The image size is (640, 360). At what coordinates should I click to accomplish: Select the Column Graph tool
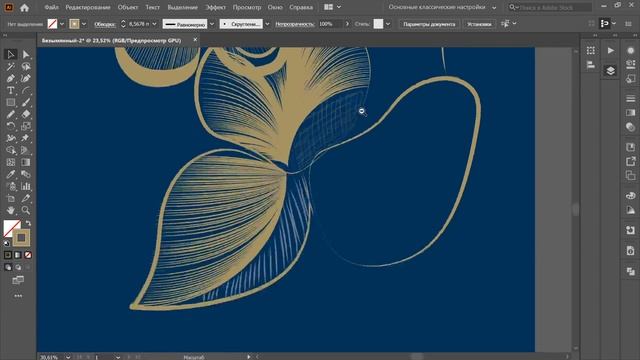point(26,187)
